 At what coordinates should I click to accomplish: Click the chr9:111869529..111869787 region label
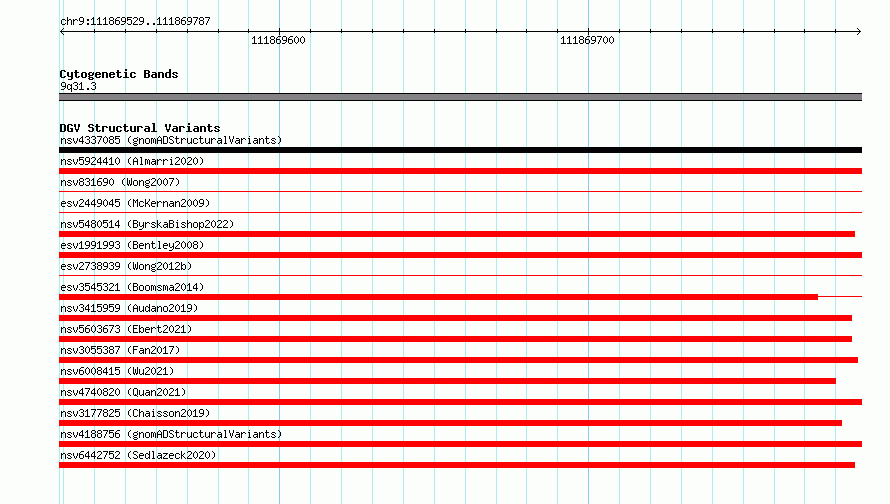[x=135, y=21]
